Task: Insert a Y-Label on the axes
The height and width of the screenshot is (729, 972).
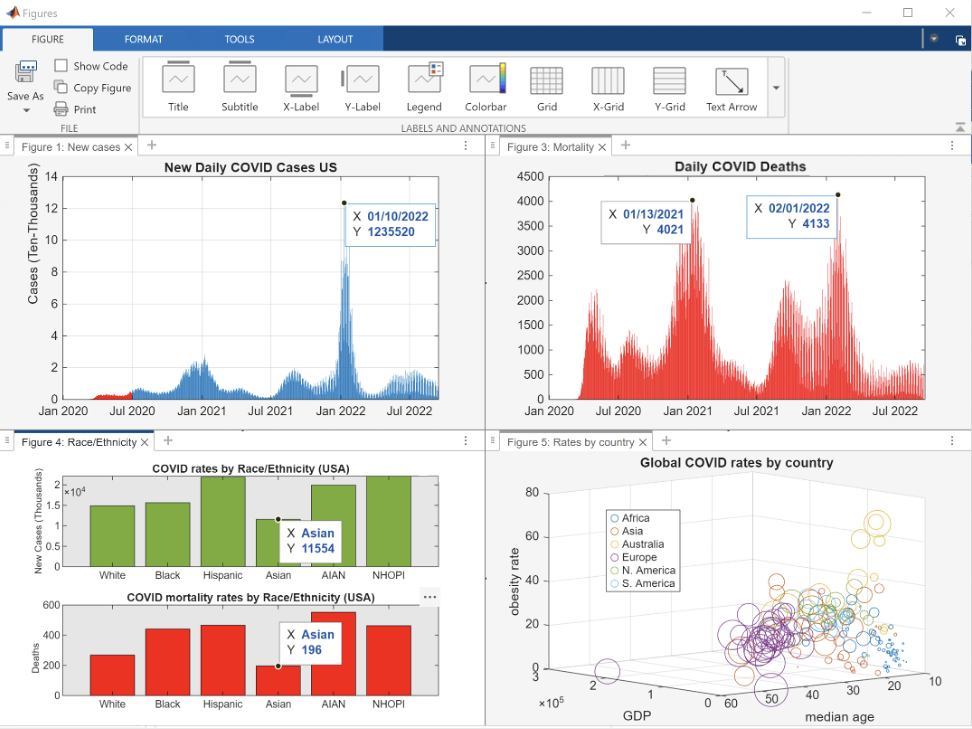Action: (x=362, y=86)
